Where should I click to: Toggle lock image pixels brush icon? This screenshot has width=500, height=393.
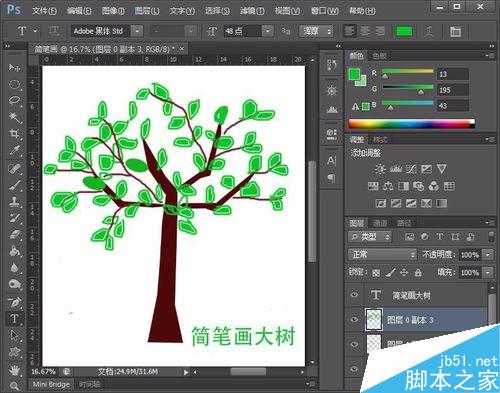pos(390,273)
